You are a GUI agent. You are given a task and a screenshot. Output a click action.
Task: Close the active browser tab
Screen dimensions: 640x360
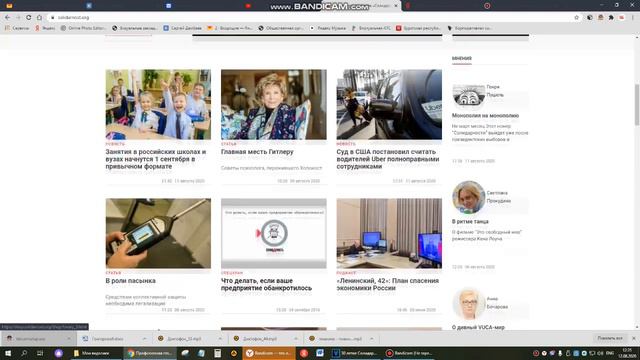pos(396,6)
